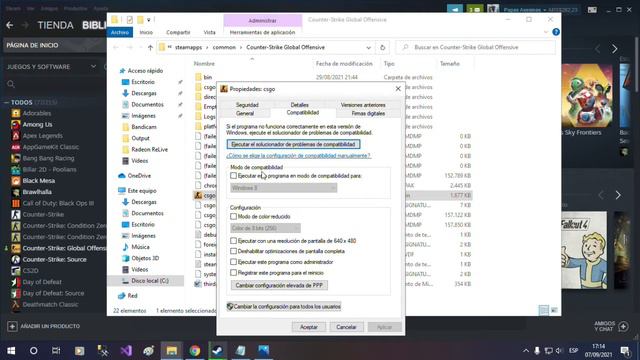Viewport: 640px width, 360px height.
Task: Click the Aceptar button
Action: pos(309,327)
